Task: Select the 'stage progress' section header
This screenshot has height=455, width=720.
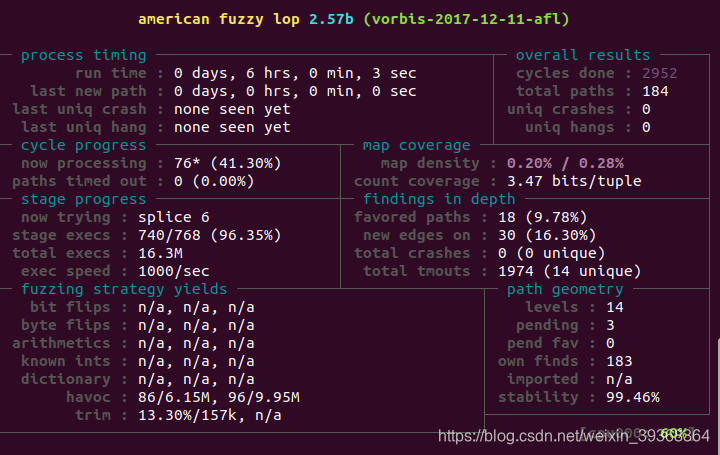Action: 84,199
